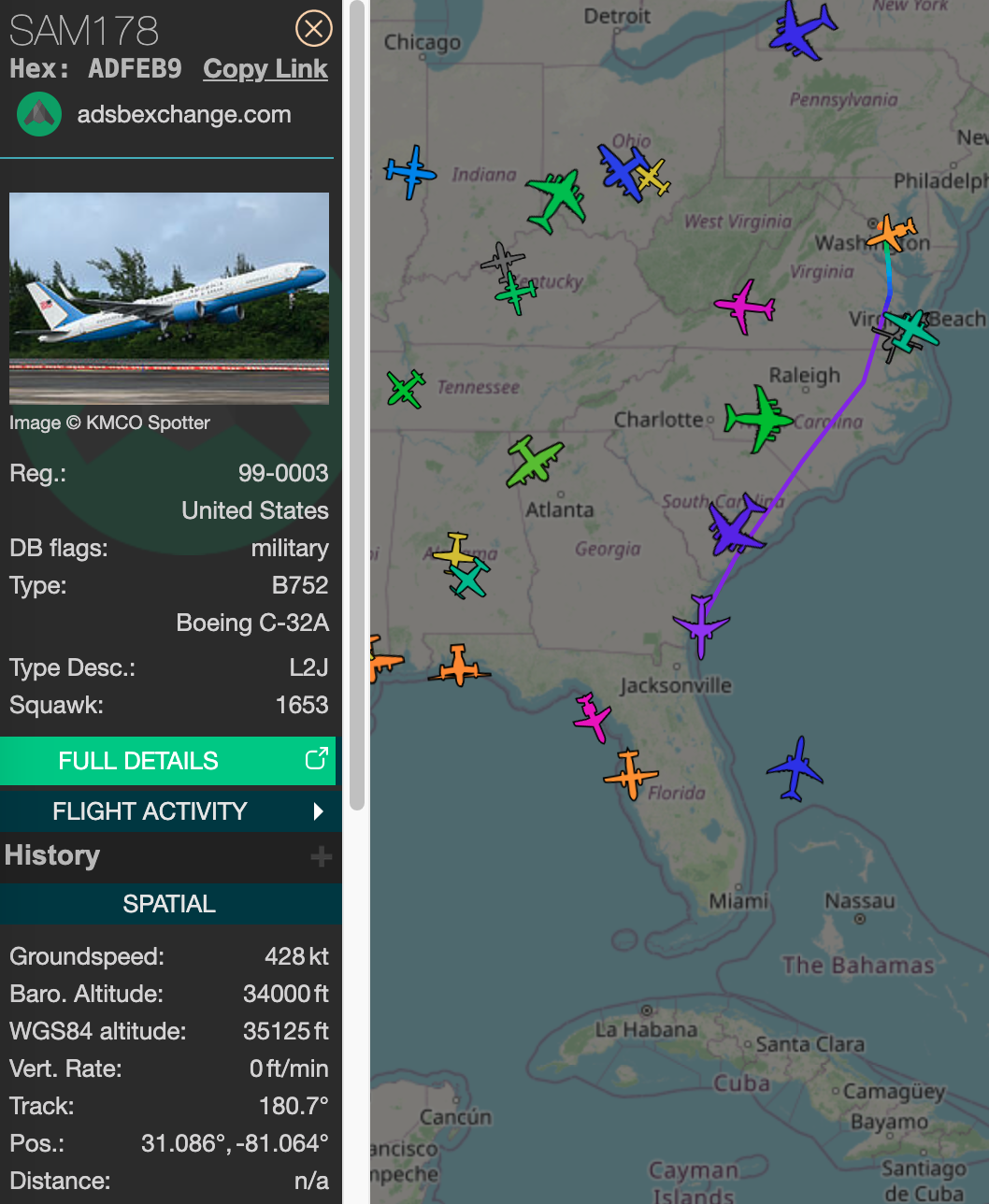The image size is (989, 1204).
Task: Open FULL DETAILS for this aircraft
Action: [167, 761]
